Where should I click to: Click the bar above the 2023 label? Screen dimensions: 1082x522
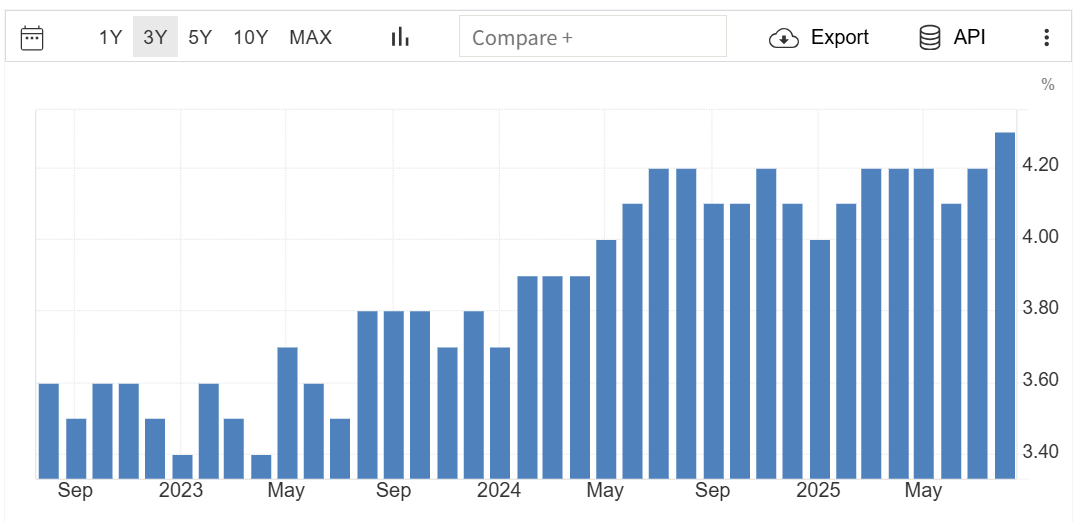(x=182, y=466)
